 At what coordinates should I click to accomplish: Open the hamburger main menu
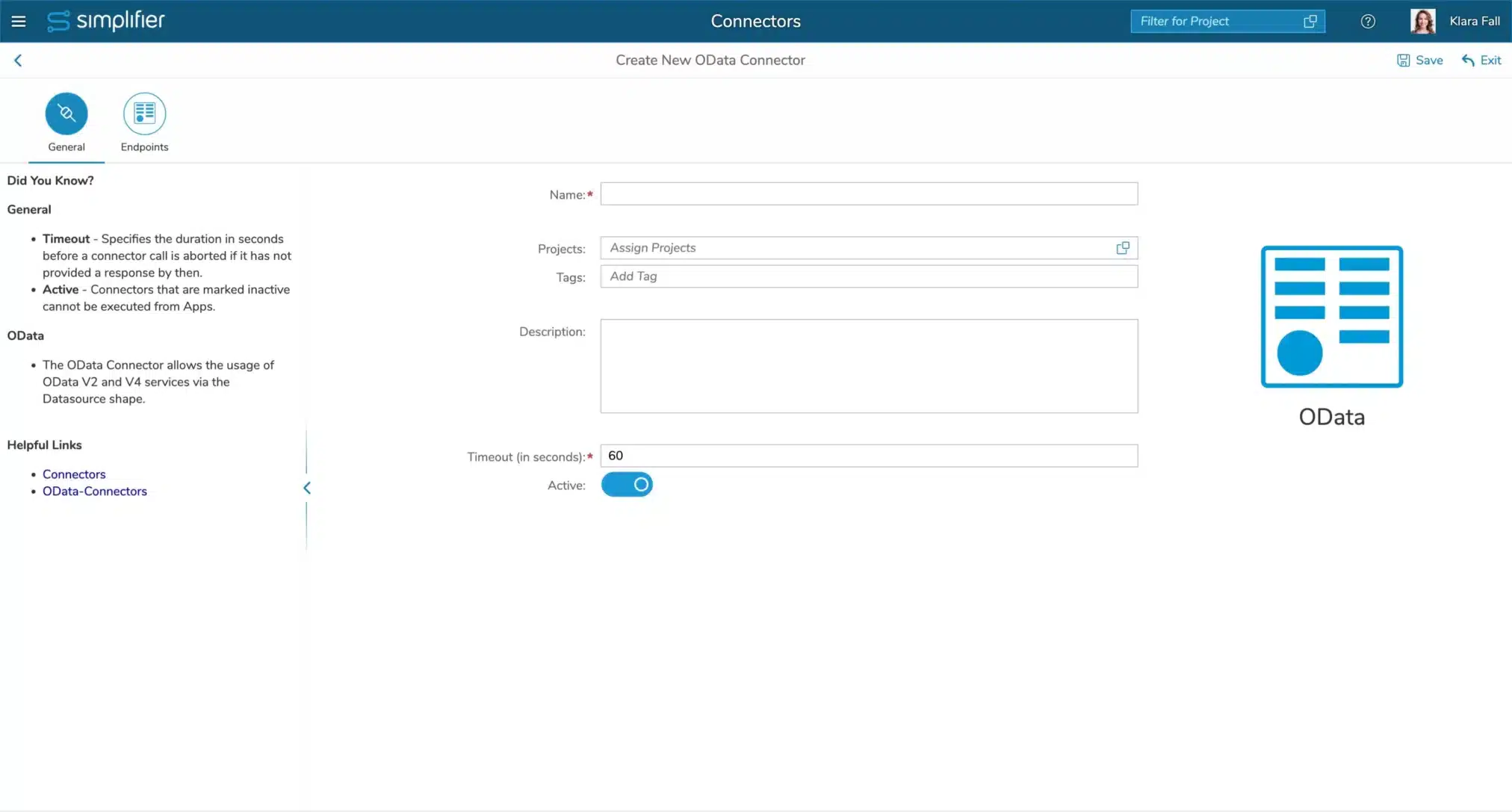tap(19, 22)
